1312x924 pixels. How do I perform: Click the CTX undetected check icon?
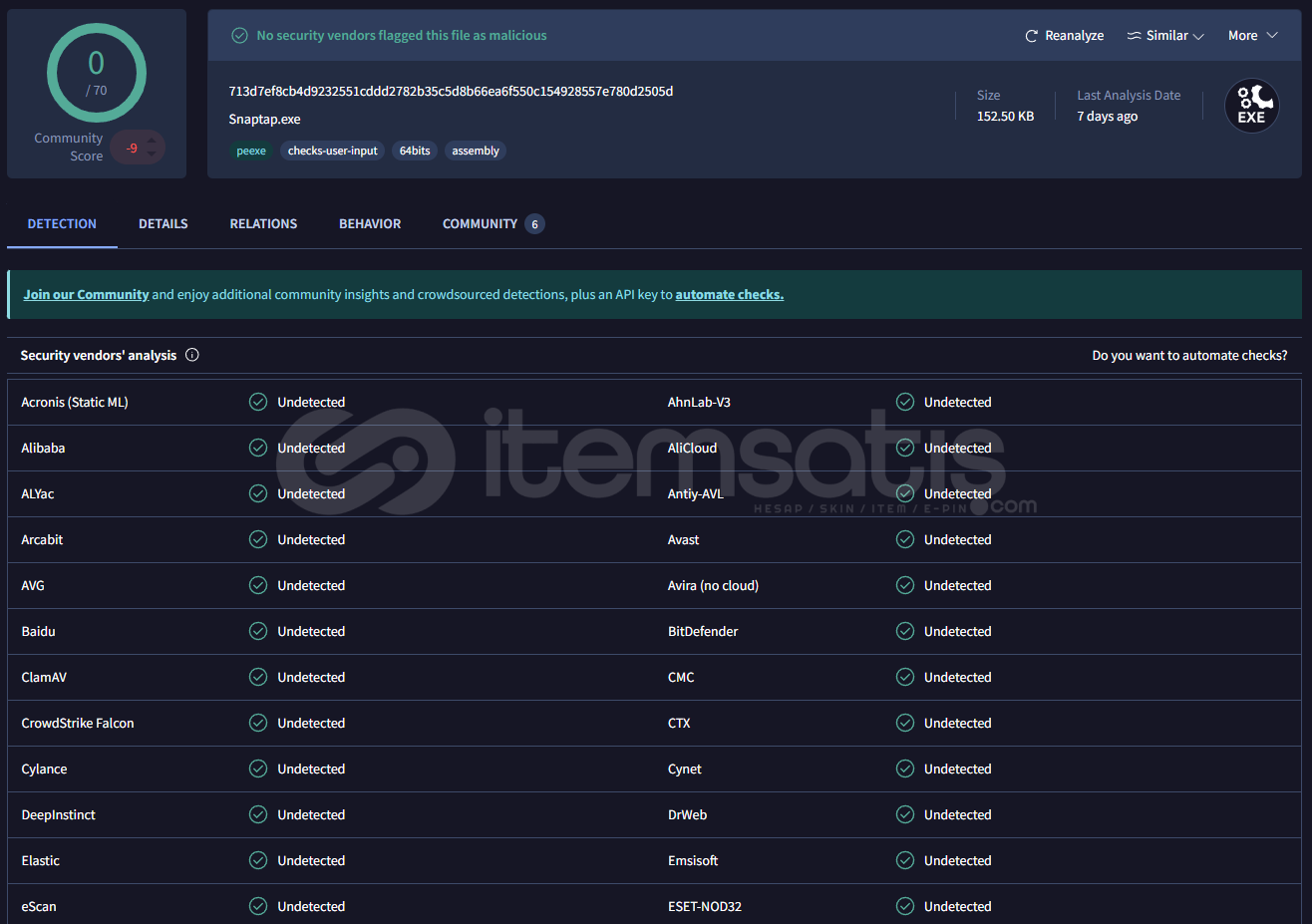click(905, 723)
